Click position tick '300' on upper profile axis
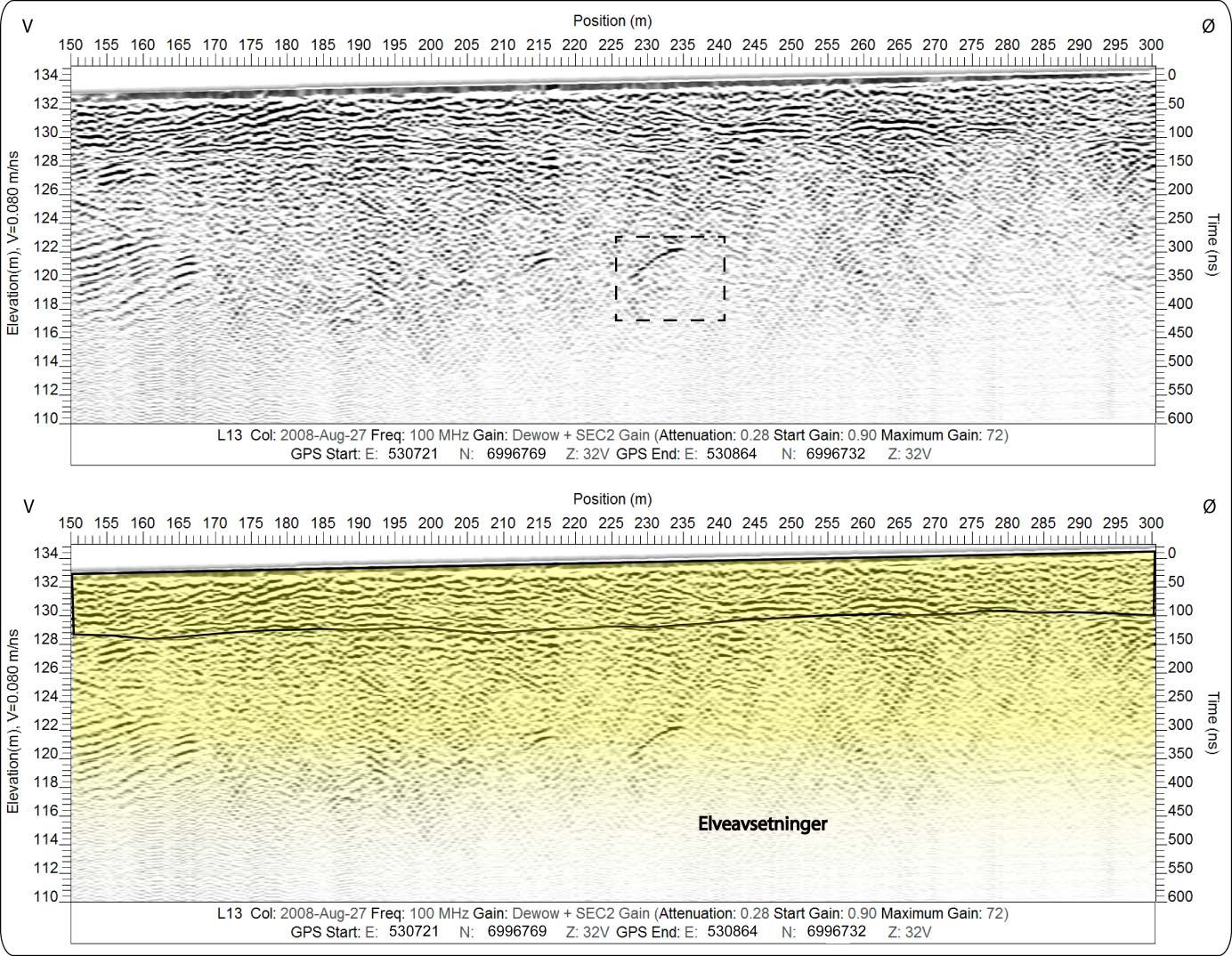Viewport: 1232px width, 956px height. pos(1151,45)
